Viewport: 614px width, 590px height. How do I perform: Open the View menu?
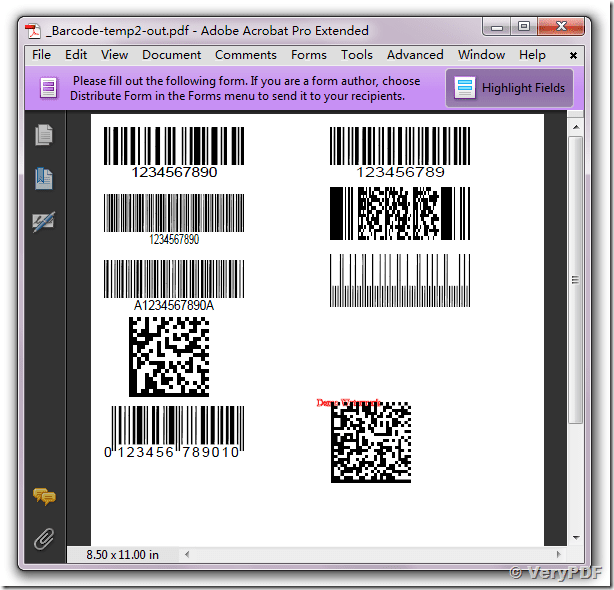click(114, 55)
